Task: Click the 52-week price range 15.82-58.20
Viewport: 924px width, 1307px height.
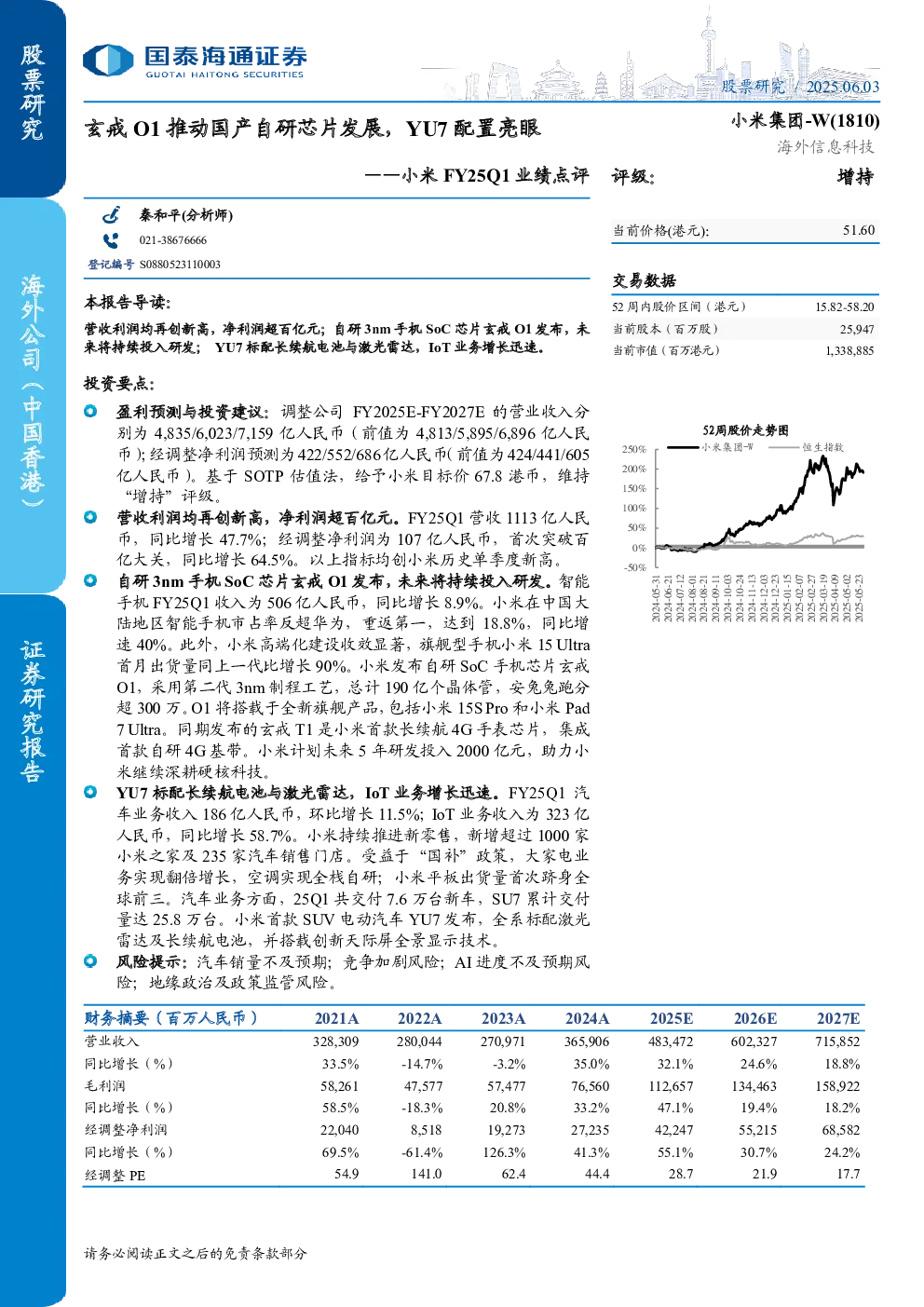Action: 844,306
